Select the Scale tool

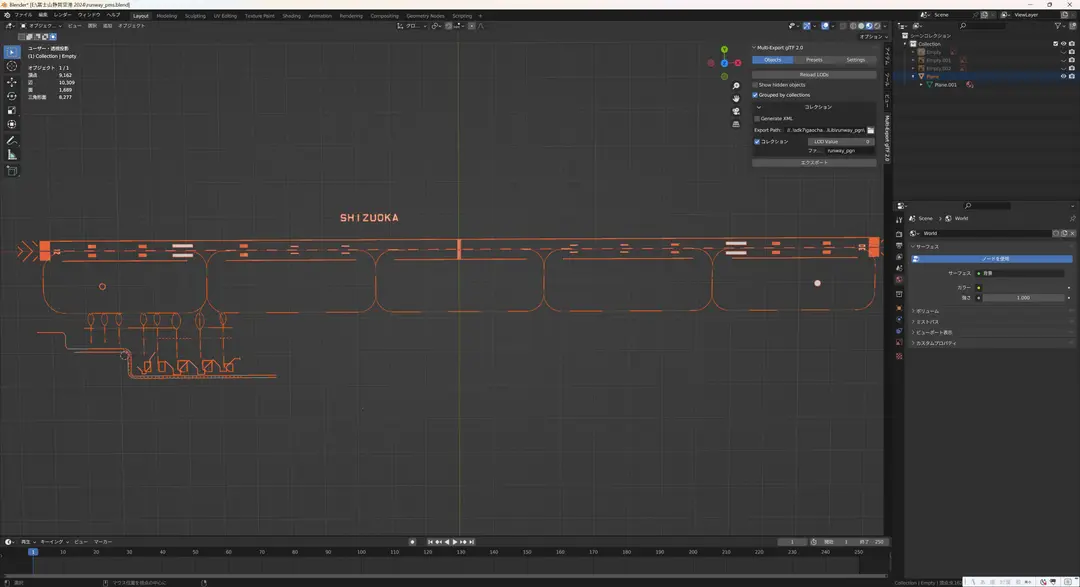coord(12,110)
